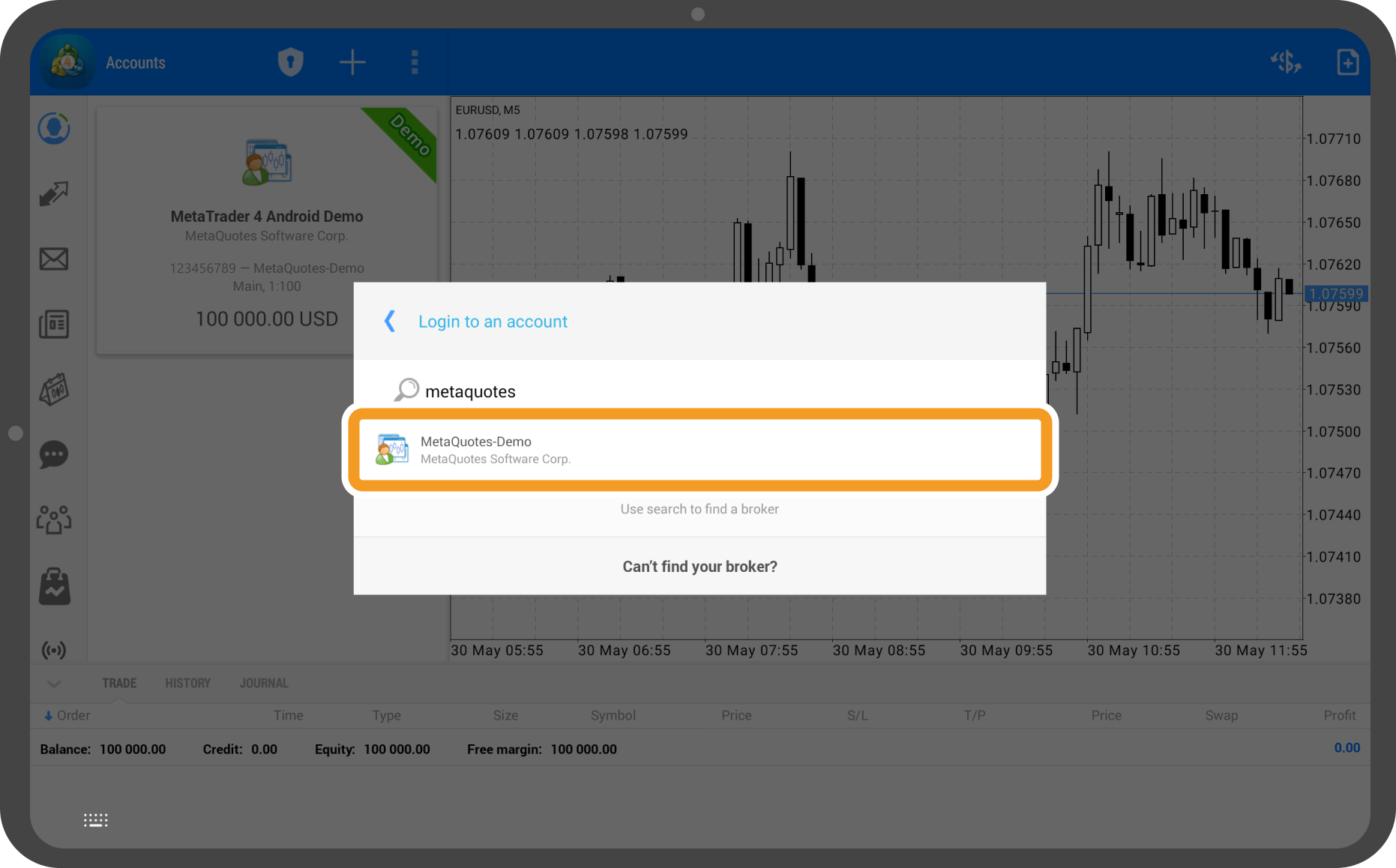Open the Accounts sidebar icon
This screenshot has height=868, width=1396.
[x=54, y=129]
